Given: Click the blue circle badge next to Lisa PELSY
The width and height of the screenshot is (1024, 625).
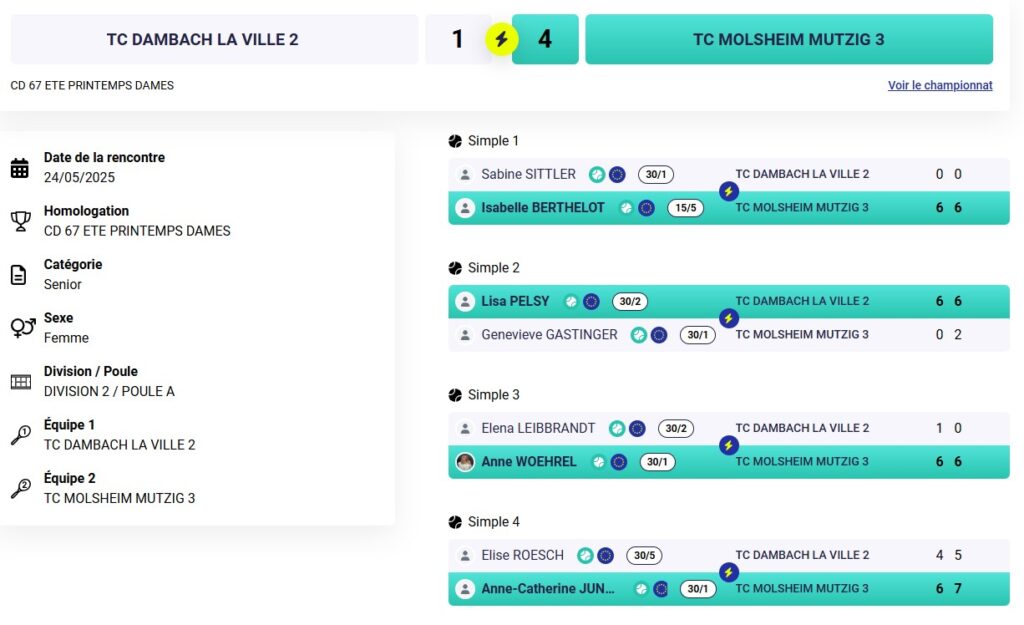Looking at the screenshot, I should (x=591, y=301).
